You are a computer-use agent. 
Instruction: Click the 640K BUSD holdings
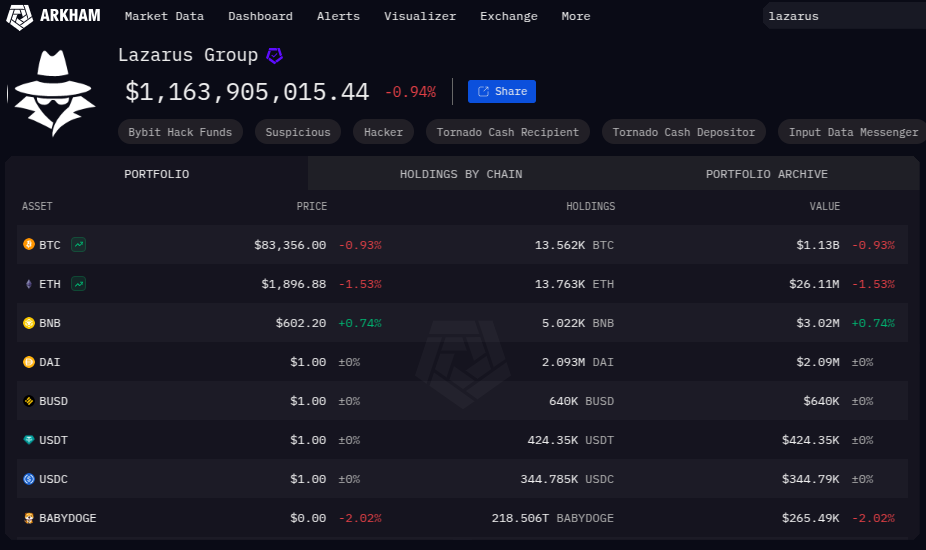pos(581,401)
